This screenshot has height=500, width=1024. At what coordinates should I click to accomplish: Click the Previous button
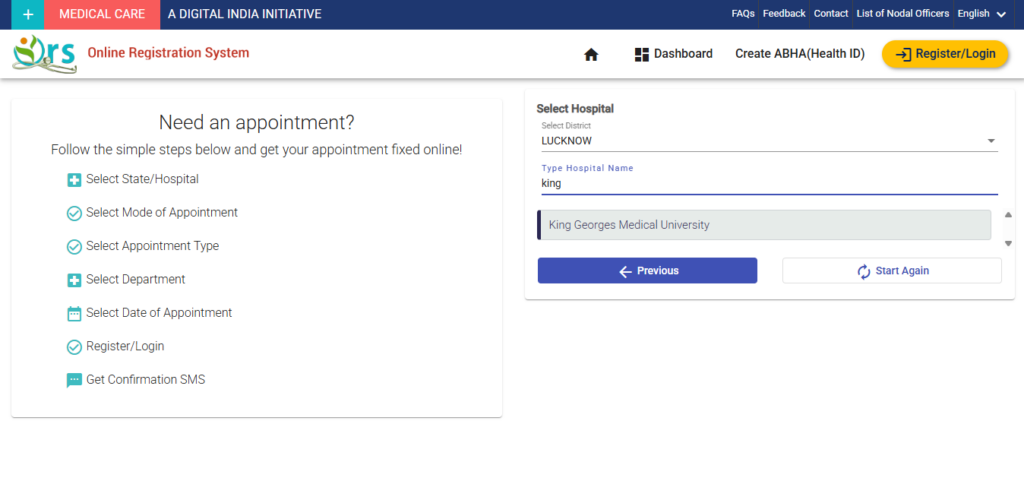point(647,271)
